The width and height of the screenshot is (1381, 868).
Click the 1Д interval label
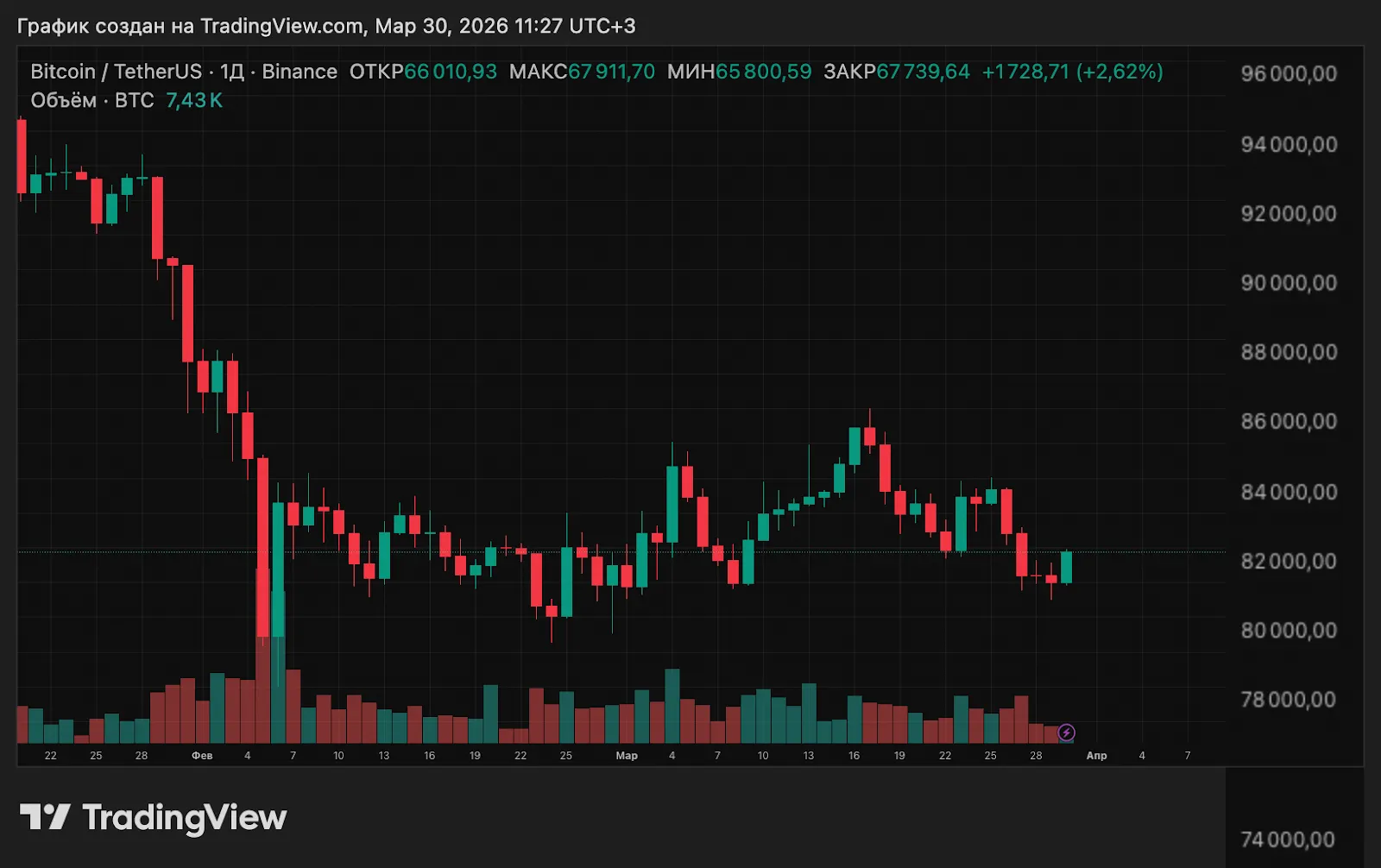pos(231,72)
